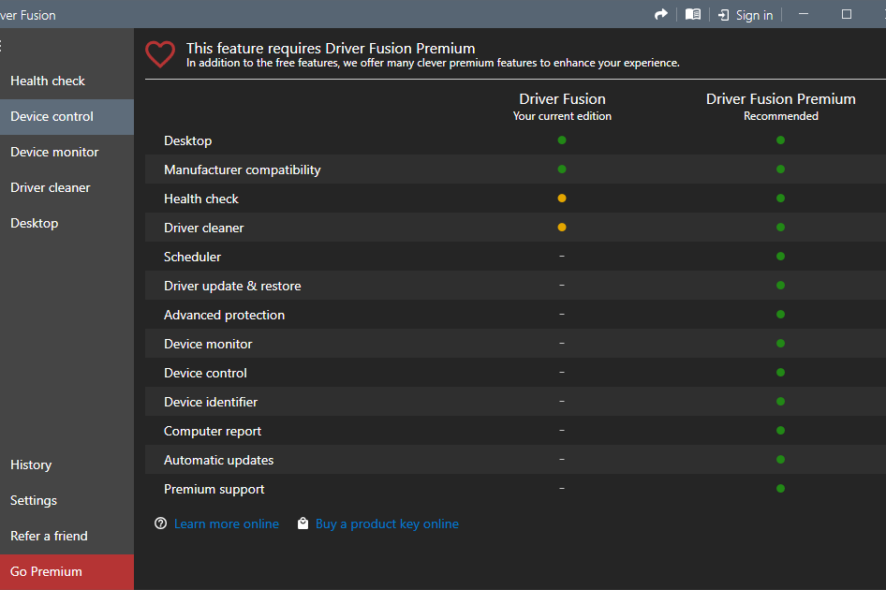Open the Learn more online link
The width and height of the screenshot is (886, 590).
226,524
